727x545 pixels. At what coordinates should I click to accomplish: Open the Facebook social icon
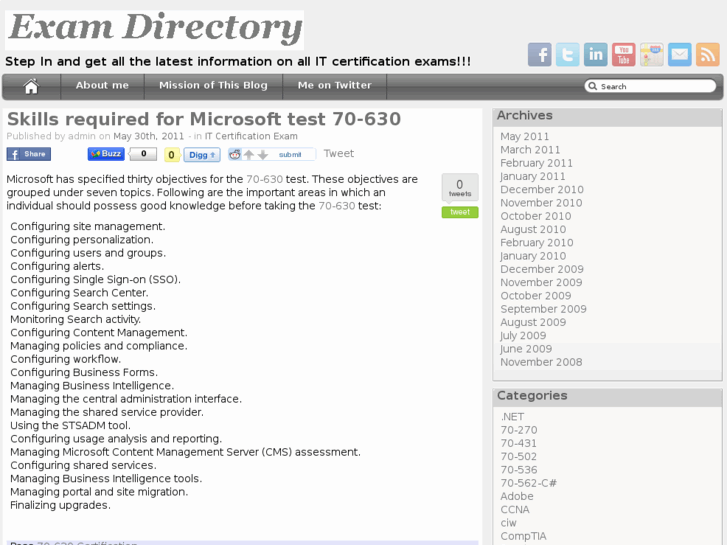(x=540, y=55)
